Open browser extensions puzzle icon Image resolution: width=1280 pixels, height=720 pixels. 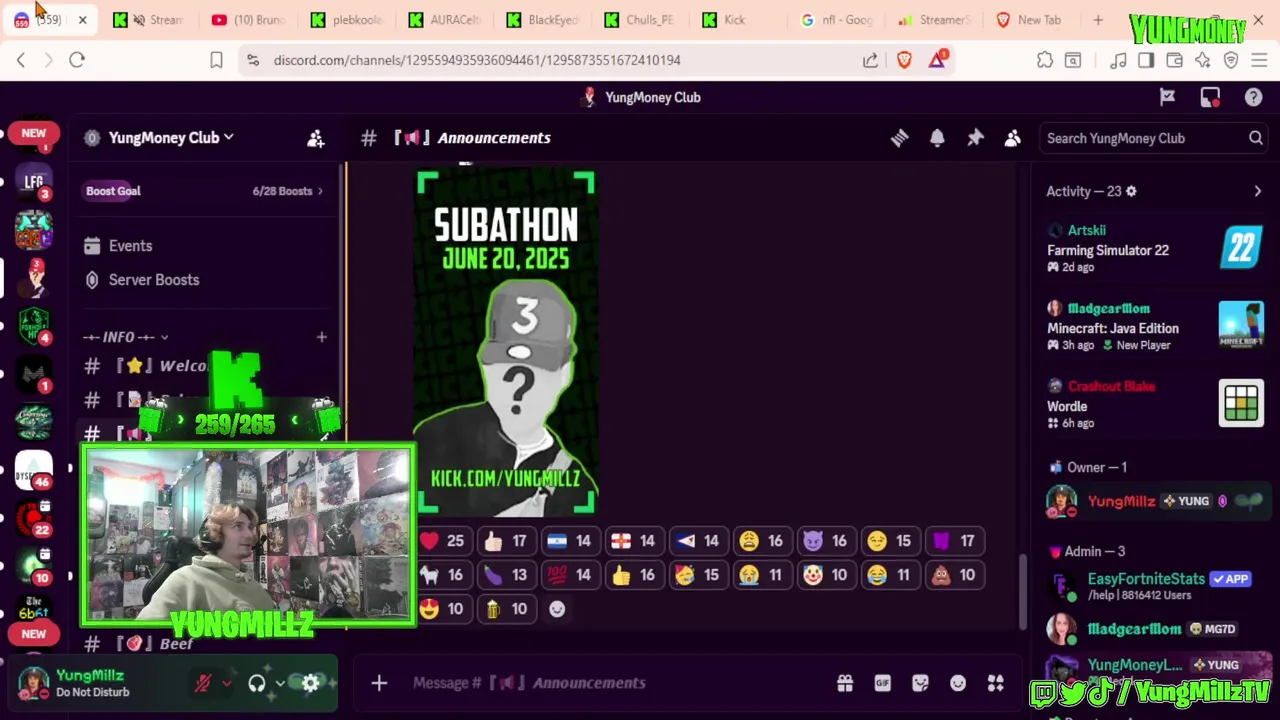(1045, 60)
